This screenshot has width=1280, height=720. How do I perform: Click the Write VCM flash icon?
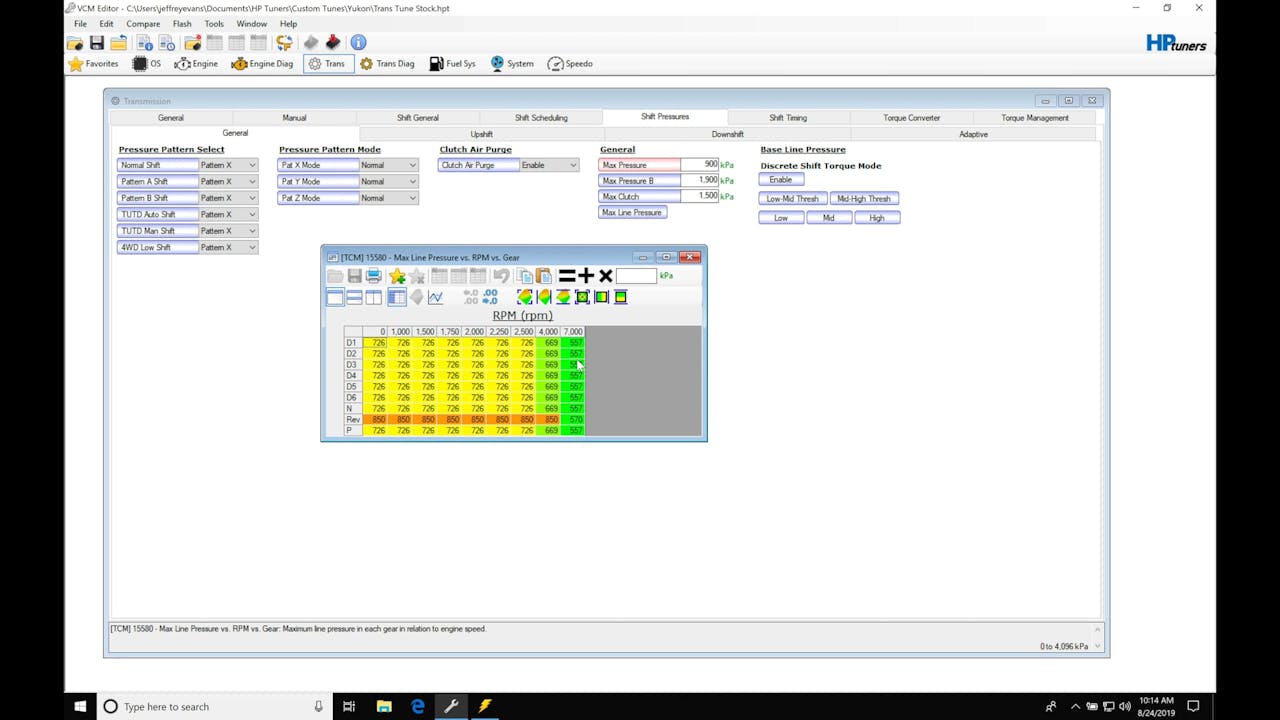pyautogui.click(x=333, y=42)
